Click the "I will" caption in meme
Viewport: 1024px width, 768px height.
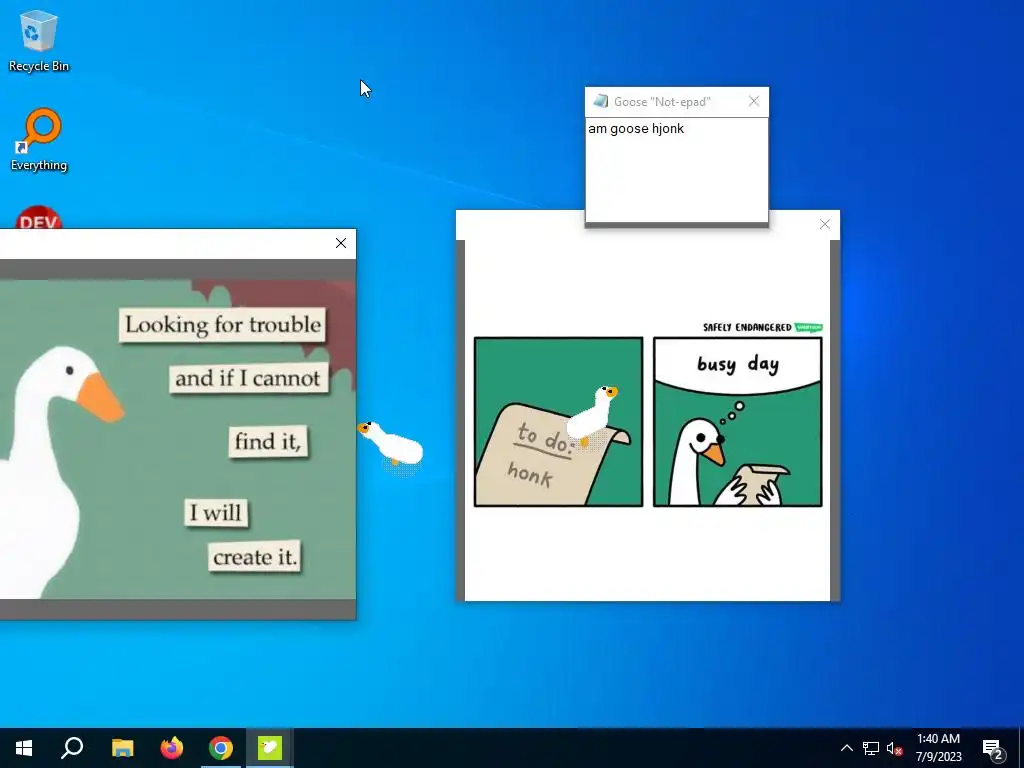pyautogui.click(x=216, y=513)
